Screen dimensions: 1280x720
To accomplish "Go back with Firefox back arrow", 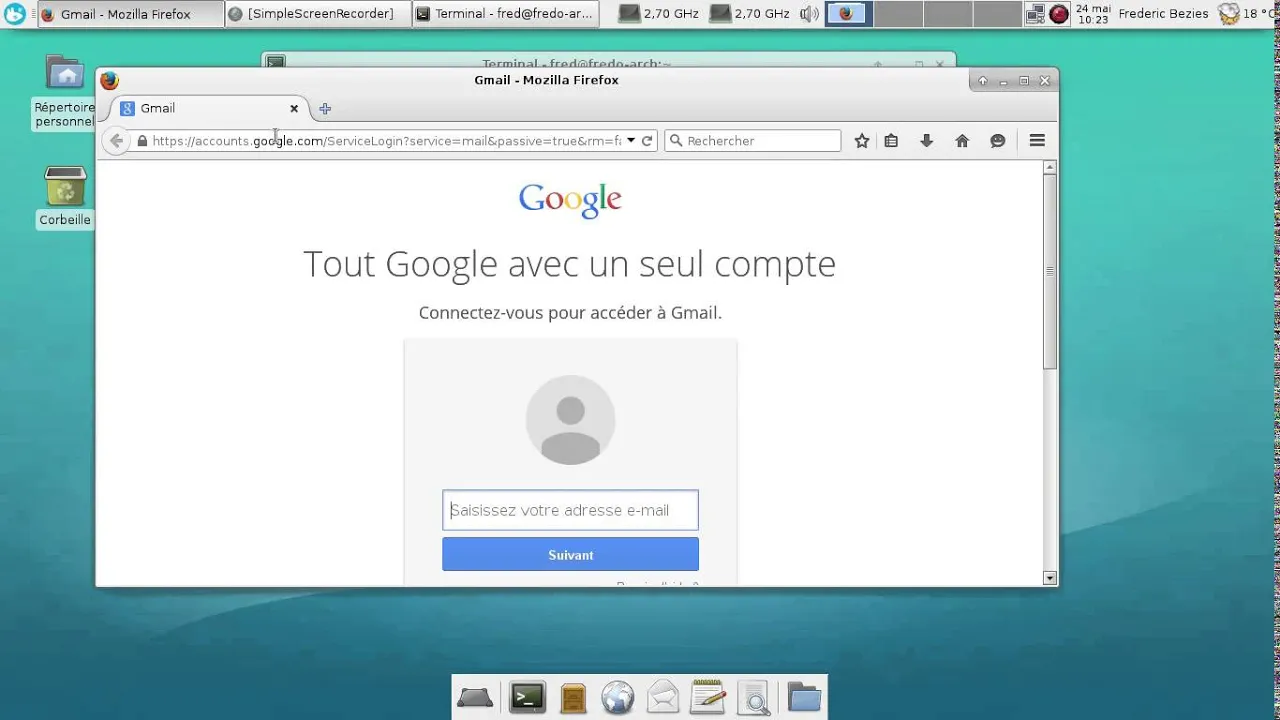I will 117,141.
